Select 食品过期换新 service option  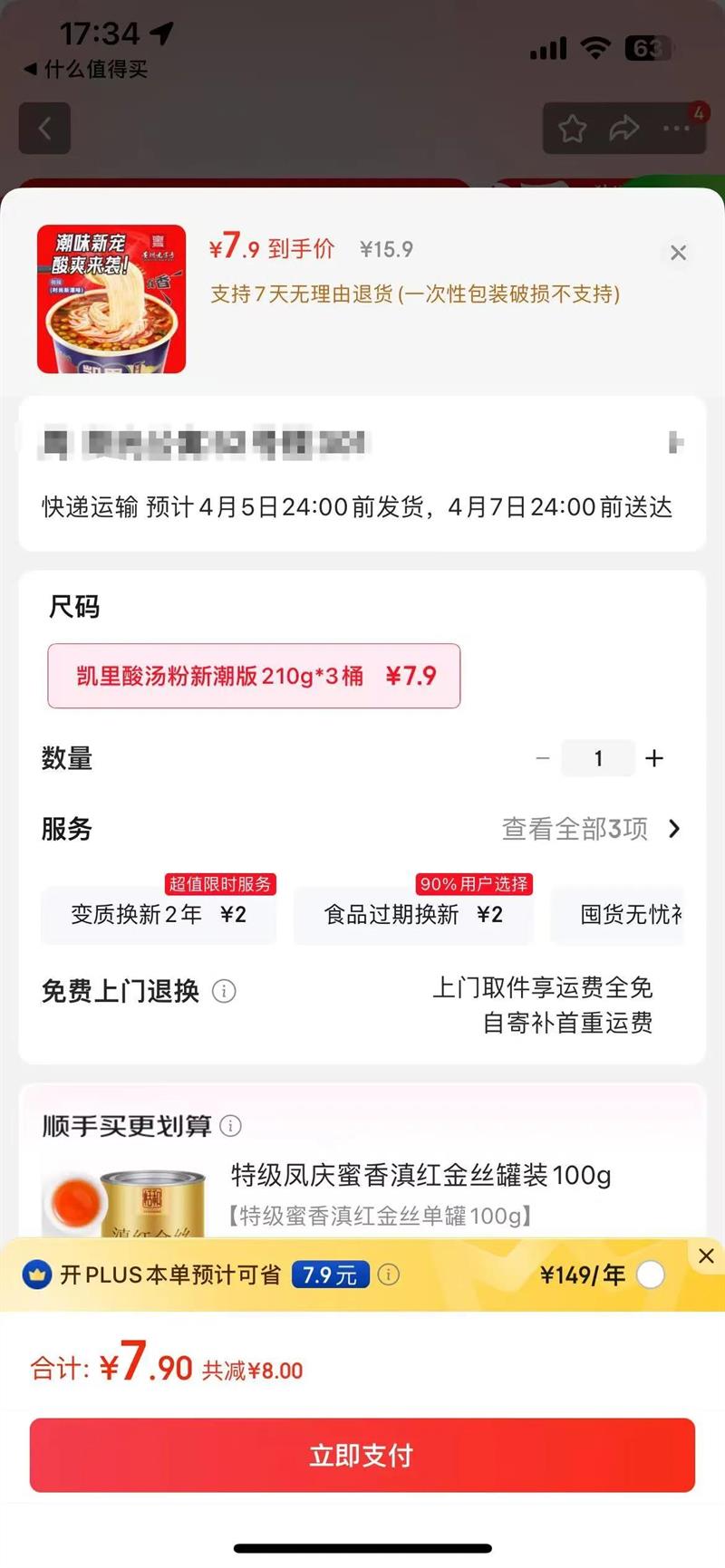pyautogui.click(x=413, y=915)
